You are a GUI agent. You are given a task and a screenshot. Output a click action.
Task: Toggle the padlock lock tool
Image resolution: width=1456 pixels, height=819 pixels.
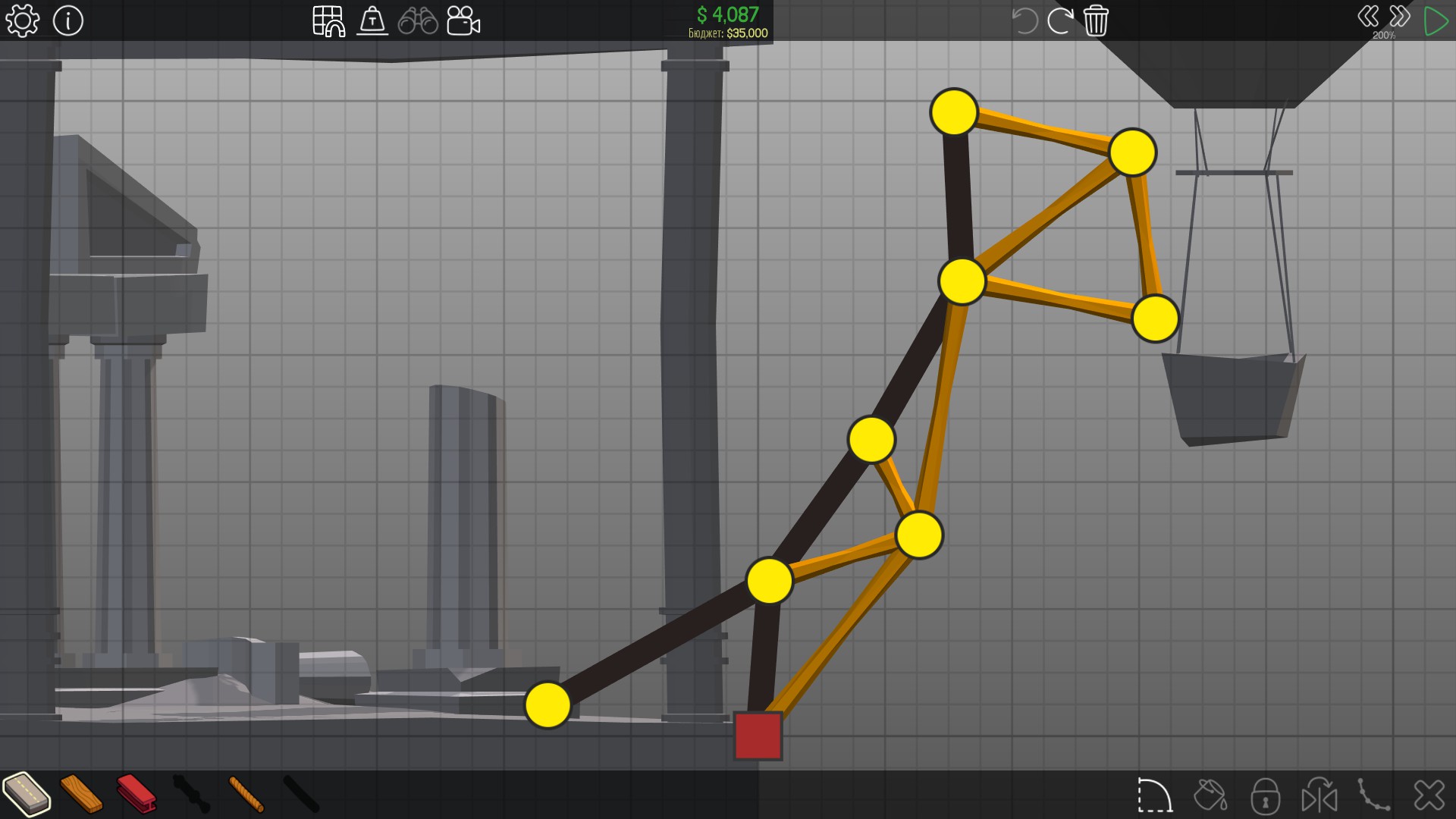(x=1265, y=796)
